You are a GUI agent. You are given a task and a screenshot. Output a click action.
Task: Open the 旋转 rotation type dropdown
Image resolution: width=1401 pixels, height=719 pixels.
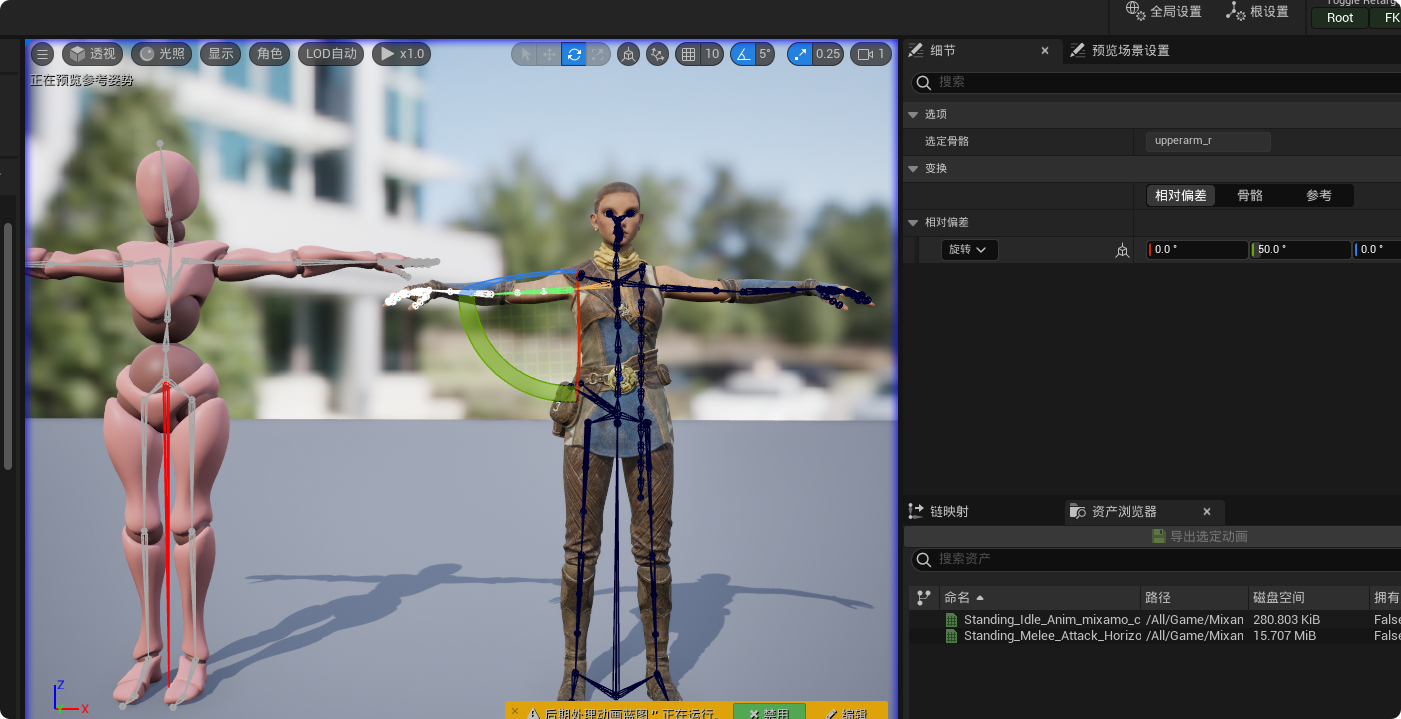tap(969, 250)
